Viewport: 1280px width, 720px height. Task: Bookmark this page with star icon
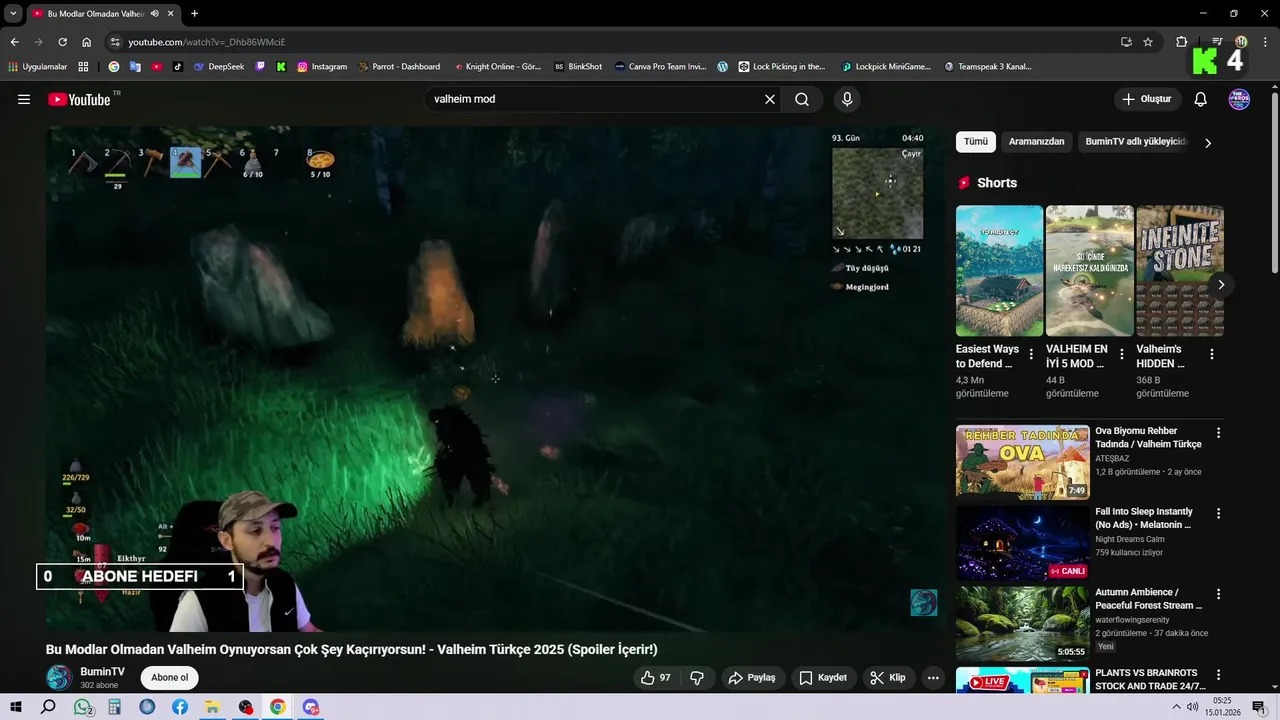pos(1148,42)
